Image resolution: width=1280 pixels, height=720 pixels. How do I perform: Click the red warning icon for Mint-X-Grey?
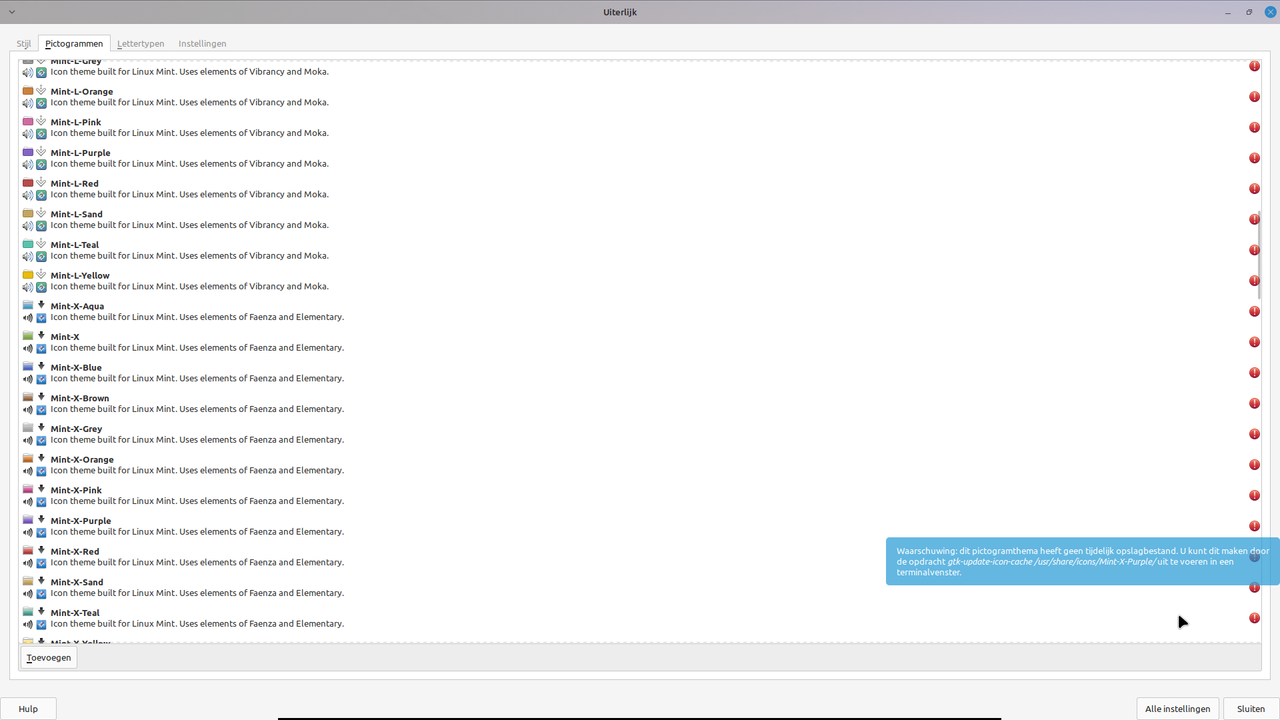pos(1254,434)
